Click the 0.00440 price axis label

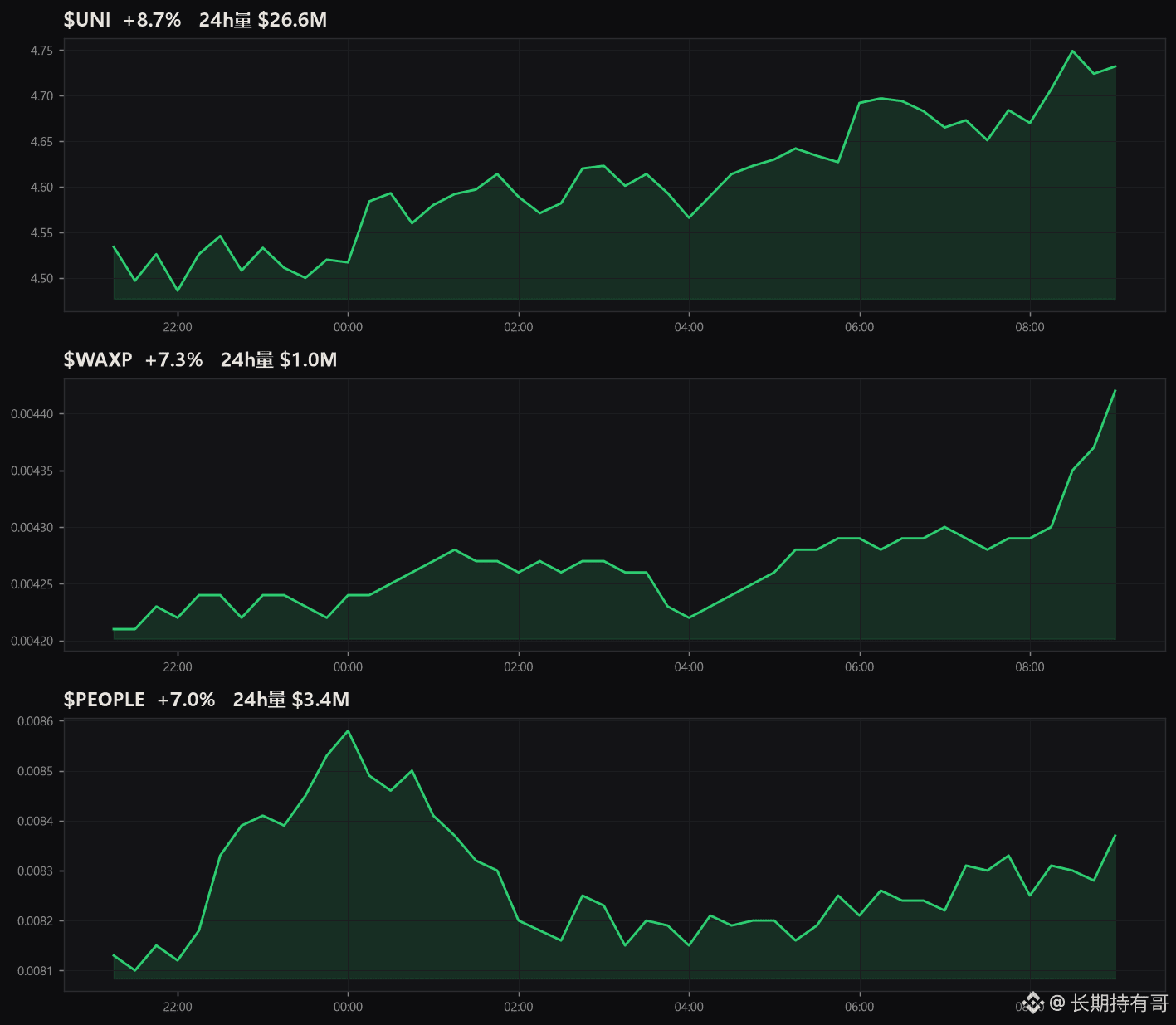32,414
